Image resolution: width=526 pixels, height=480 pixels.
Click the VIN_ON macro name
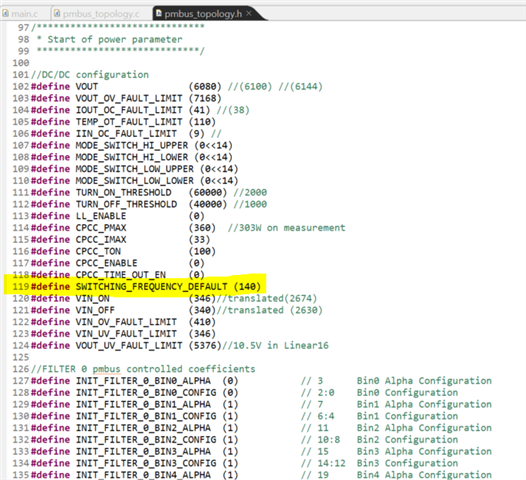pyautogui.click(x=93, y=299)
